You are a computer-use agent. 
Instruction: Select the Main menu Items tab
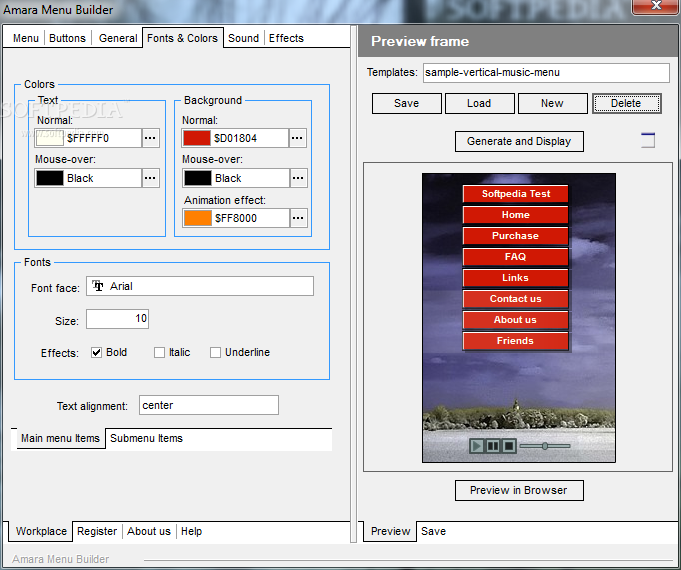[x=60, y=438]
